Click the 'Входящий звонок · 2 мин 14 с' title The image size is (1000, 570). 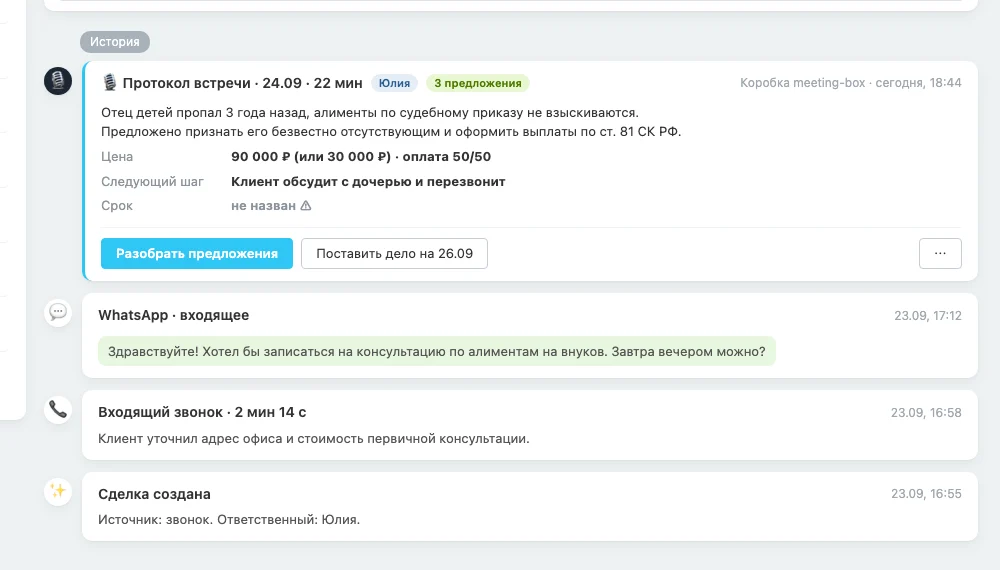202,412
